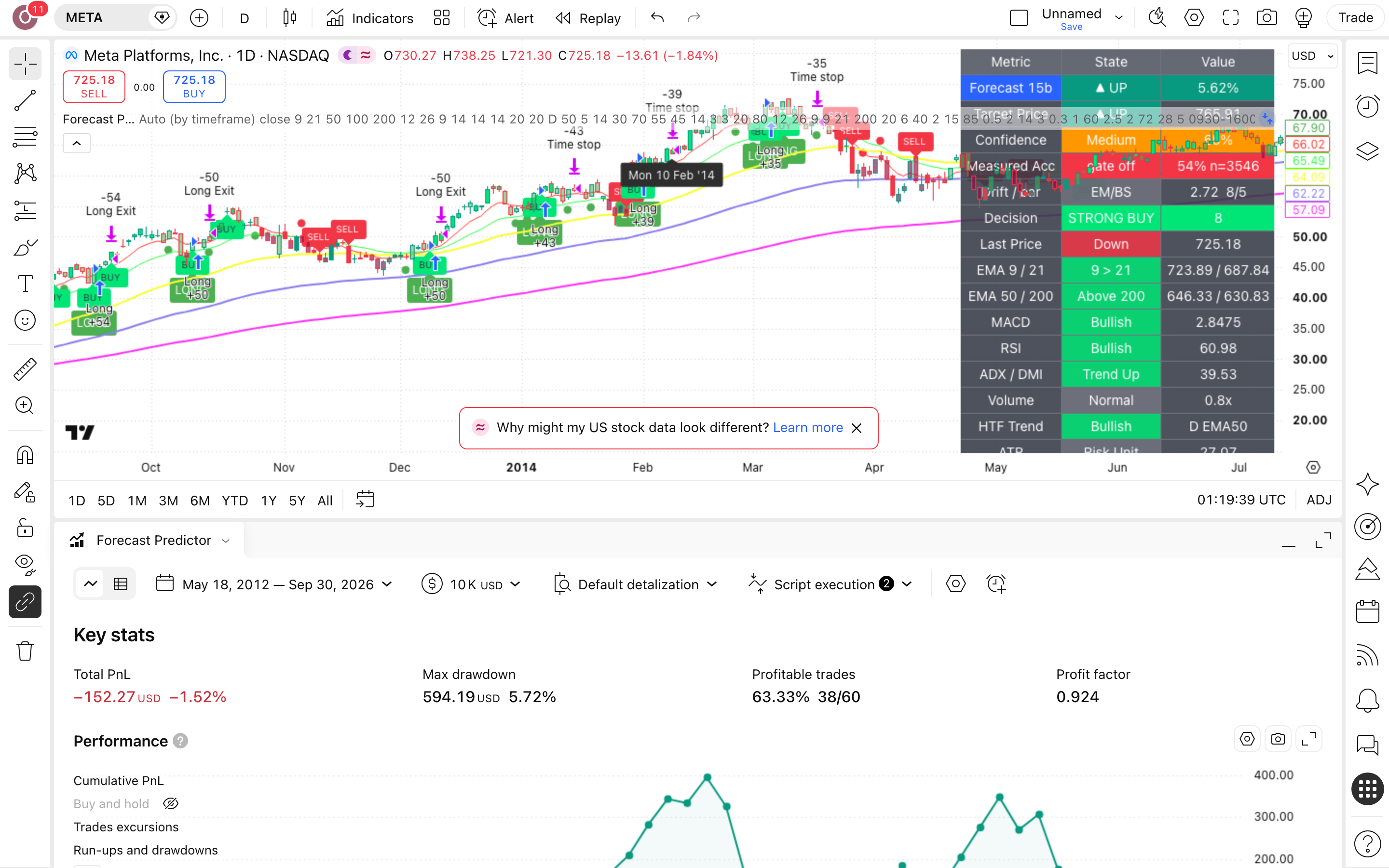The image size is (1389, 868).
Task: Open the Alerts bell in right sidebar
Action: [x=1367, y=700]
